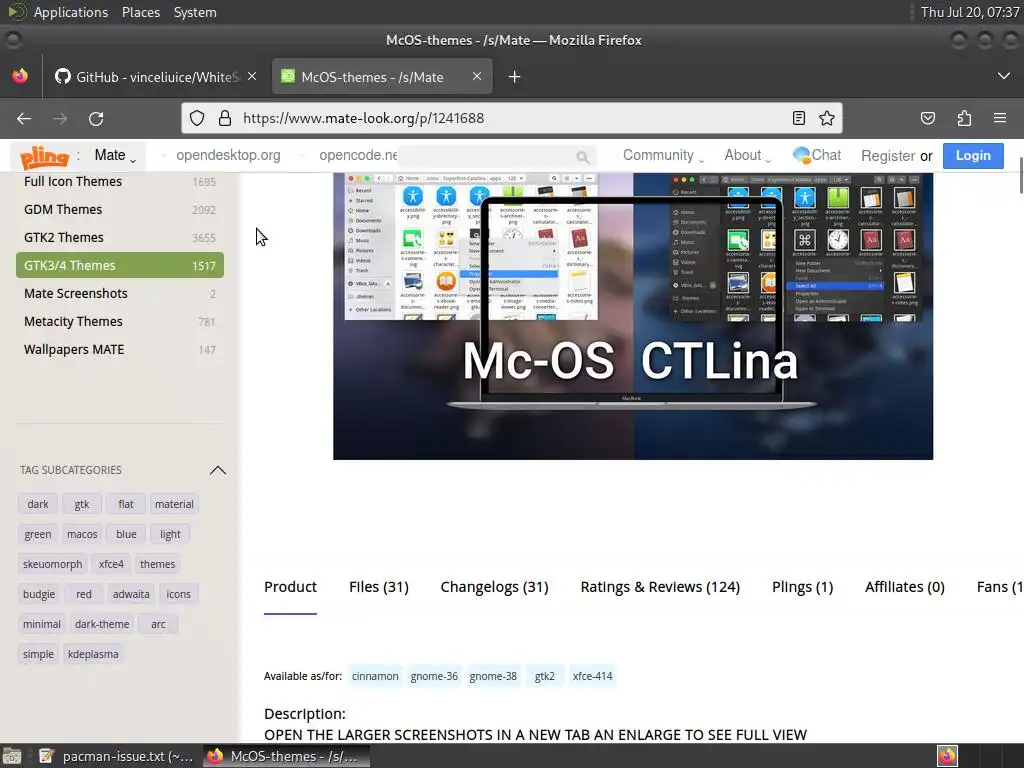Viewport: 1024px width, 768px height.
Task: Open the Affiliates (0) tab
Action: coord(904,587)
